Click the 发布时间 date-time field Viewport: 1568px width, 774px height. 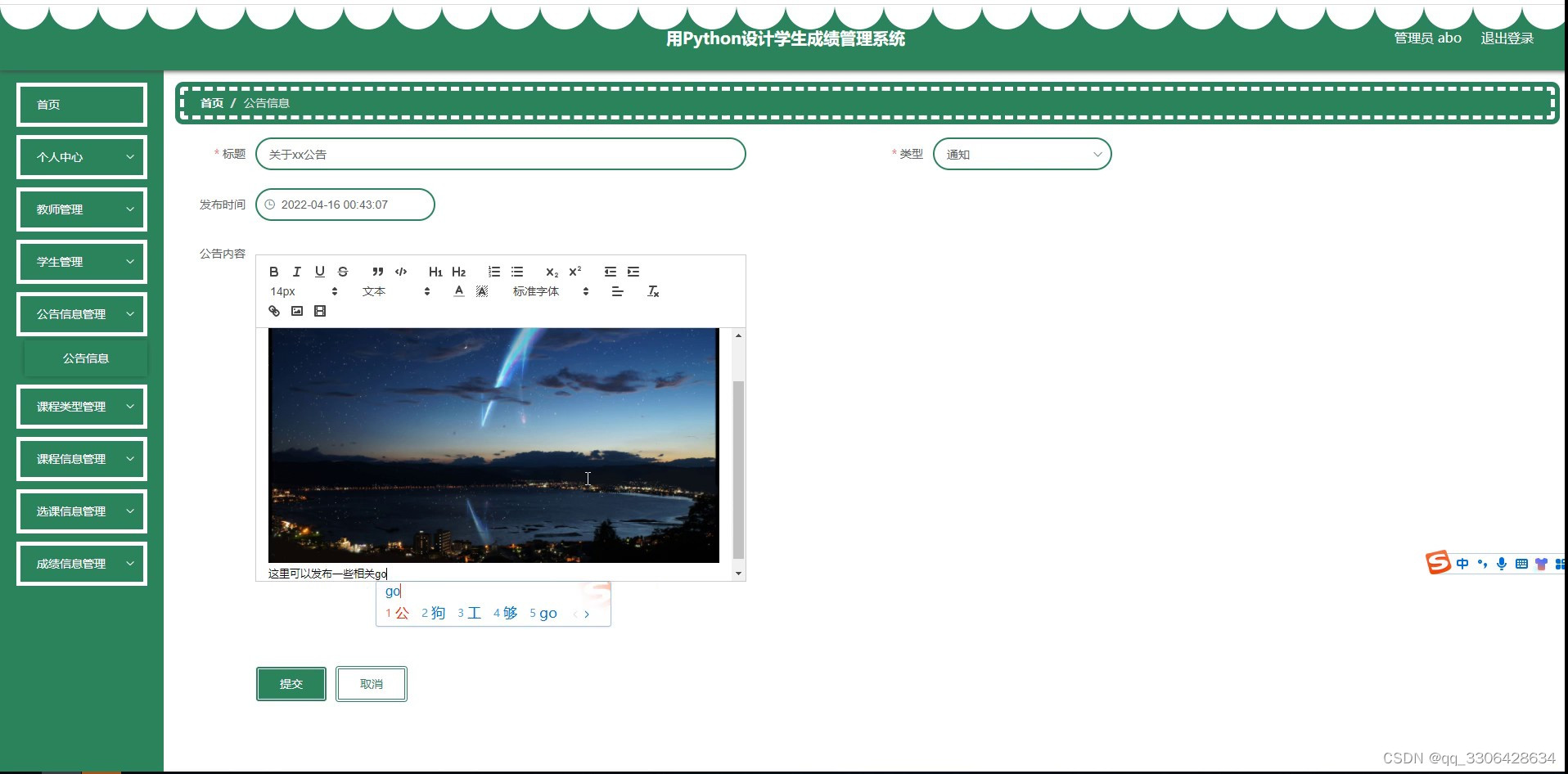coord(345,205)
